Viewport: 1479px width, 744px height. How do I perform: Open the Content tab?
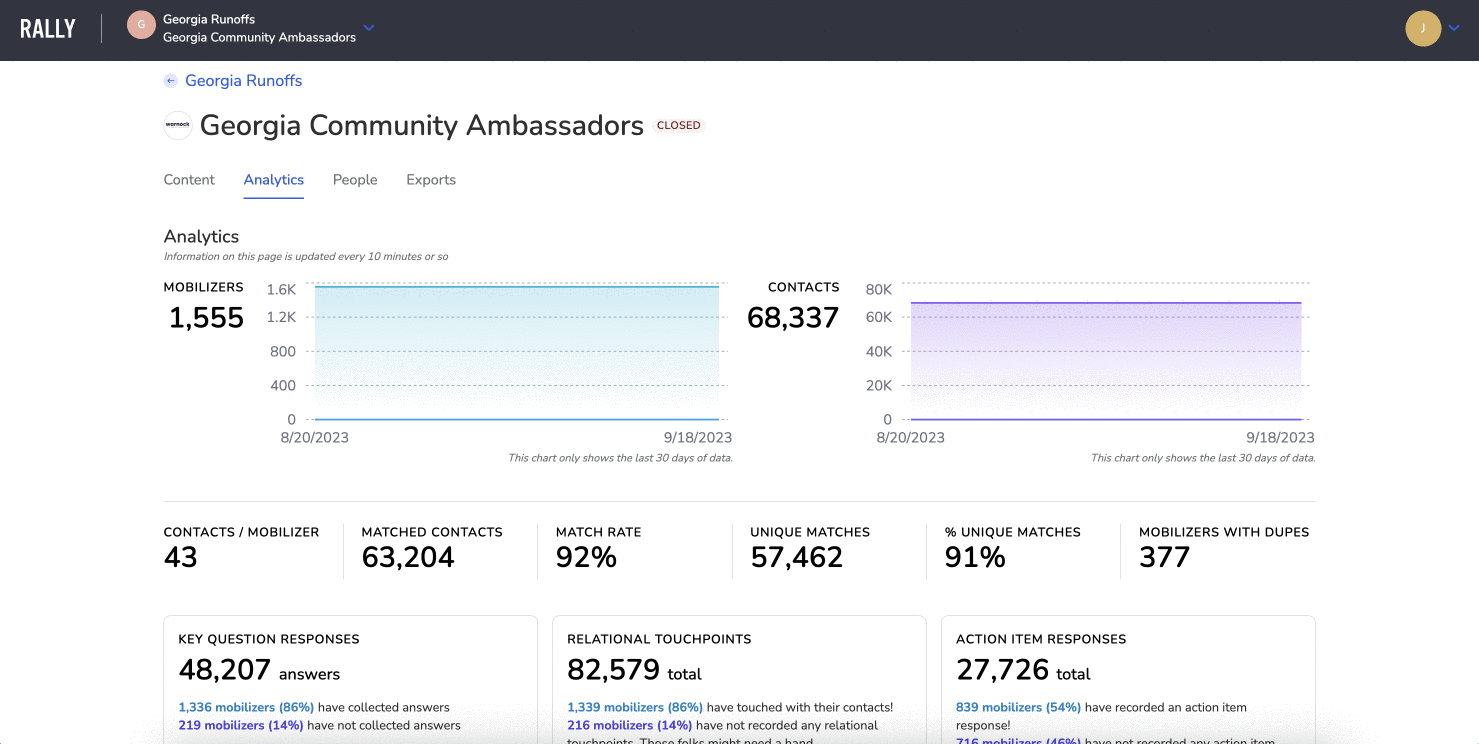(189, 180)
